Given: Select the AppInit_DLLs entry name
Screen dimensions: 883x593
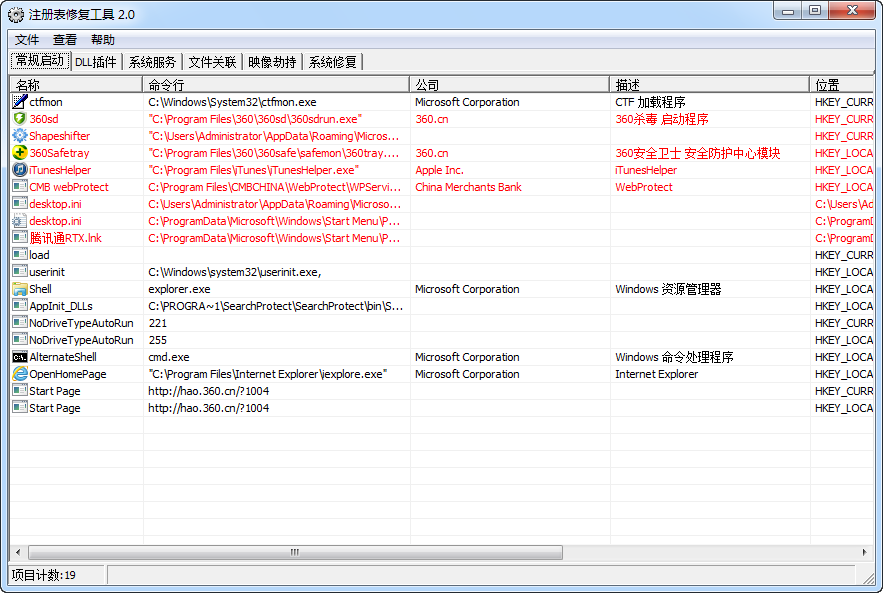Looking at the screenshot, I should click(61, 306).
